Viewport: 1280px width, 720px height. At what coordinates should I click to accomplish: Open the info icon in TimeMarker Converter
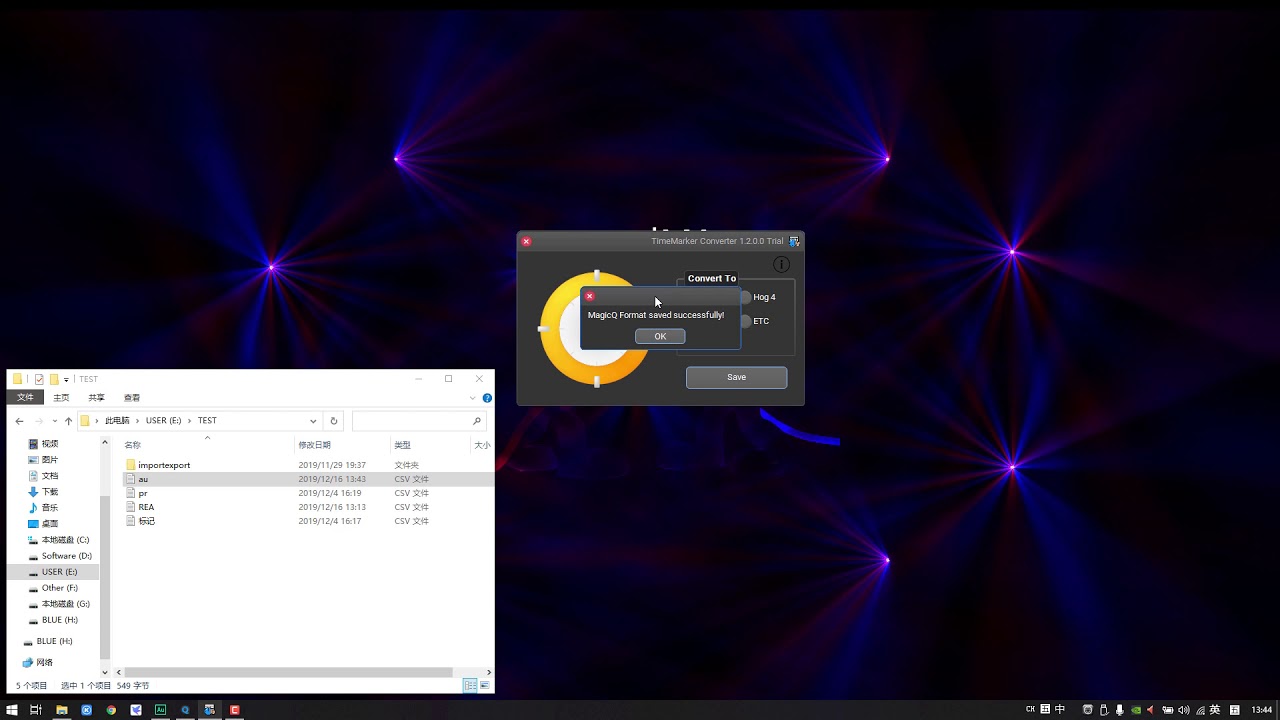click(x=782, y=264)
